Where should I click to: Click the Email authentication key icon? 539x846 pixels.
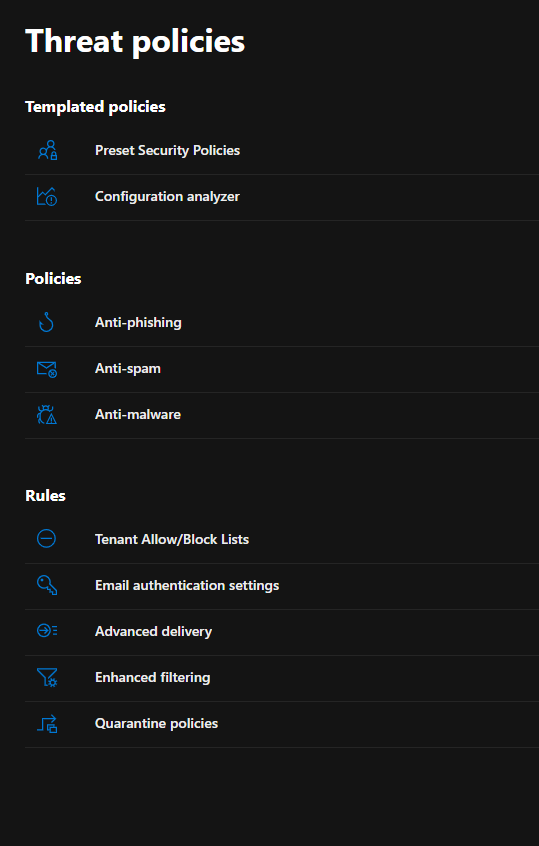[x=47, y=585]
